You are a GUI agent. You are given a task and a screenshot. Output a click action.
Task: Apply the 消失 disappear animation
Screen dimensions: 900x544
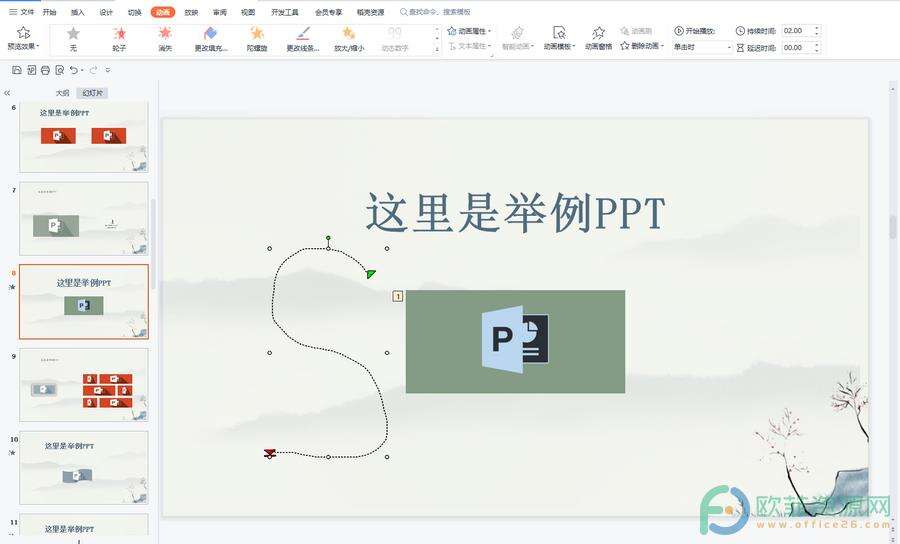[165, 39]
